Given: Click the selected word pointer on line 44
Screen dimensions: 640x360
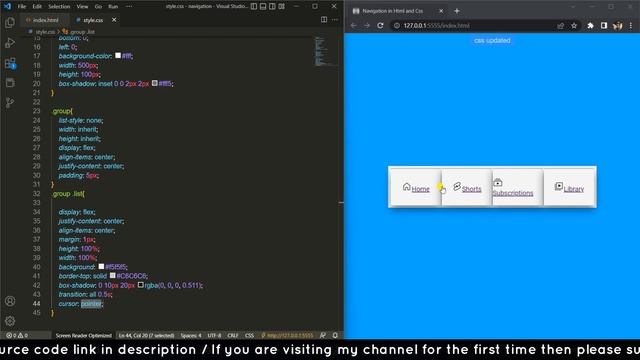Looking at the screenshot, I should (x=91, y=304).
